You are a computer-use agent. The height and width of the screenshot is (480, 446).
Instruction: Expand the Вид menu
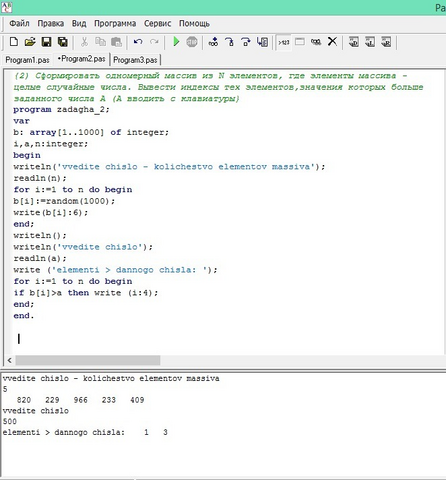tap(79, 23)
